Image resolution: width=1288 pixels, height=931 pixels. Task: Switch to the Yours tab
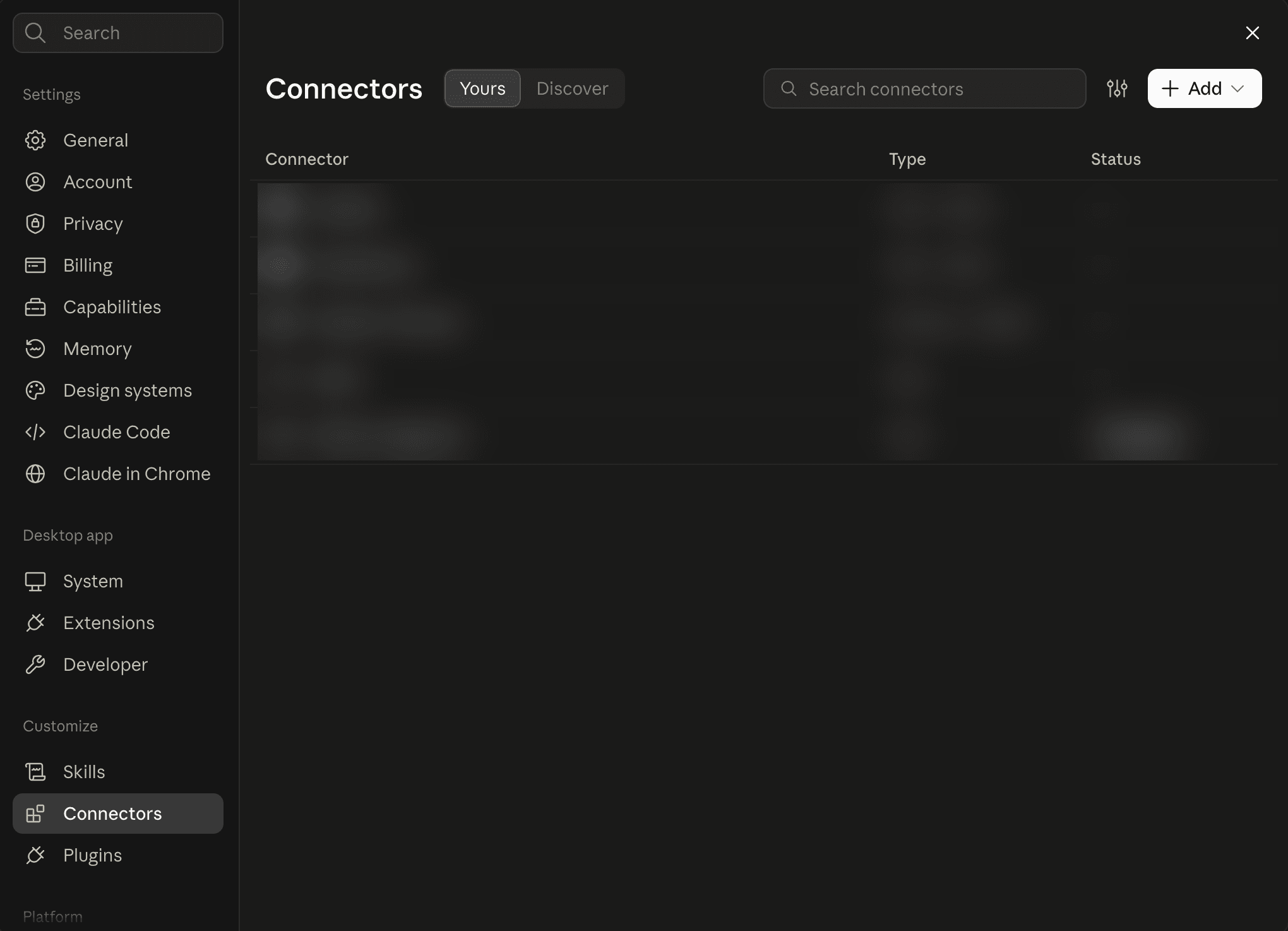(482, 88)
